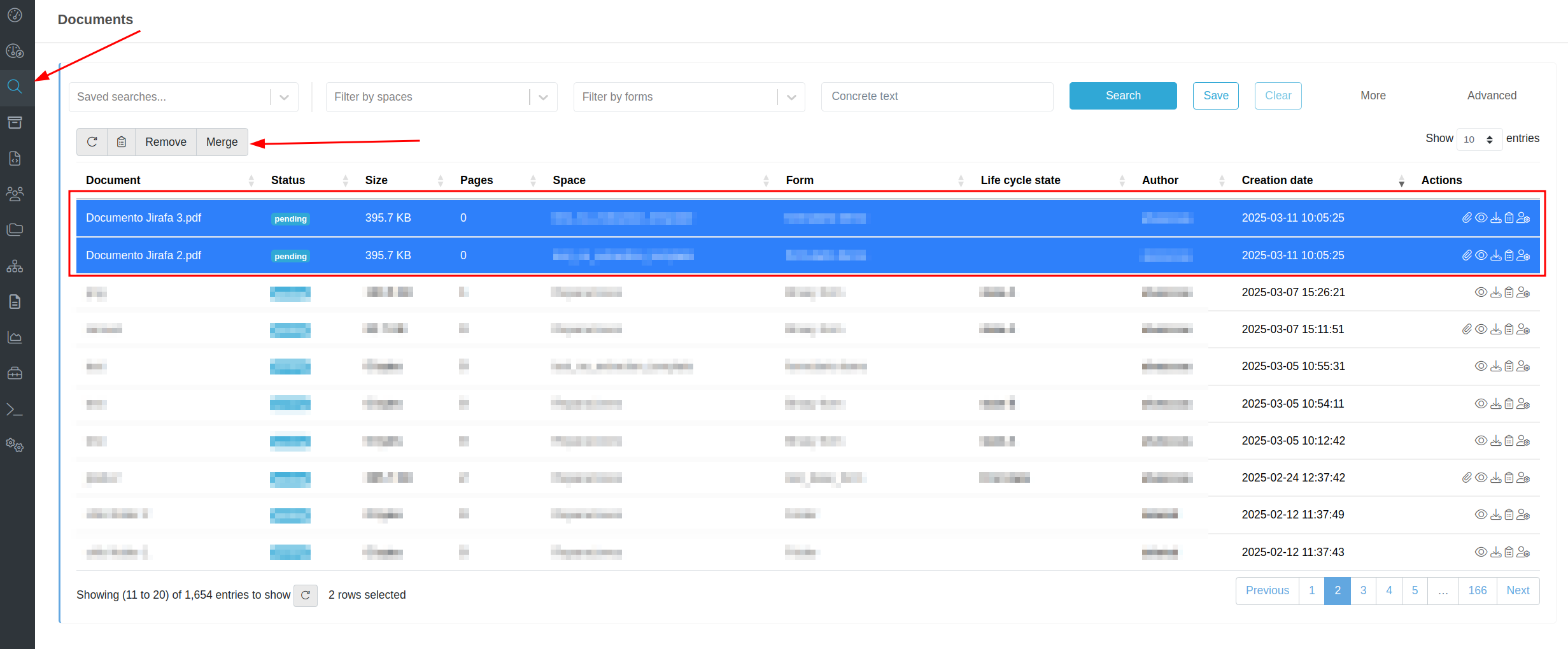
Task: View Documento Jirafa 3.pdf with the eye icon
Action: click(x=1481, y=218)
